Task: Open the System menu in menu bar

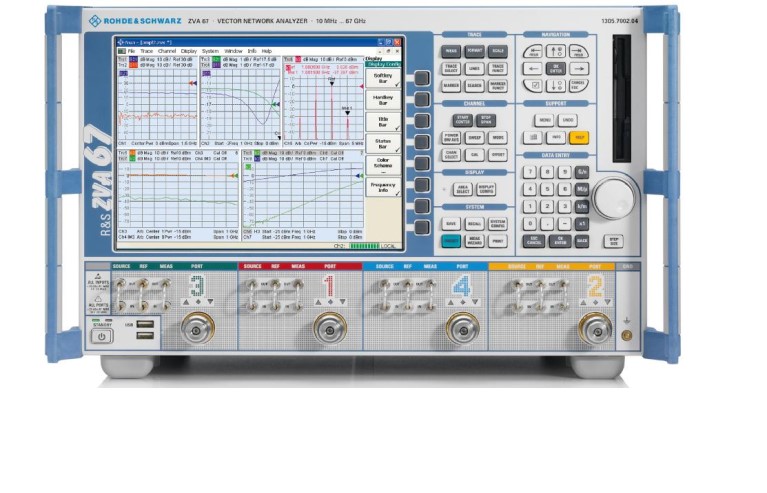Action: click(210, 50)
